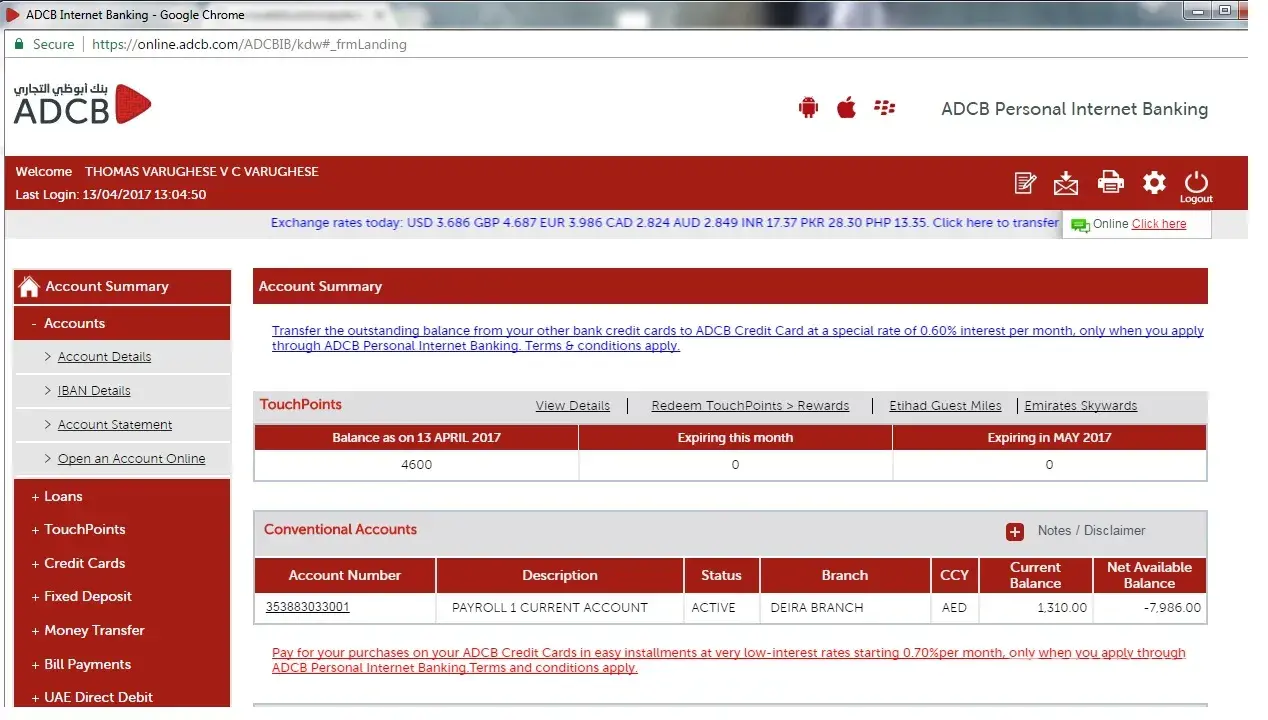The height and width of the screenshot is (720, 1268).
Task: Click PAYROLL 1 CURRENT ACCOUNT description
Action: click(550, 607)
